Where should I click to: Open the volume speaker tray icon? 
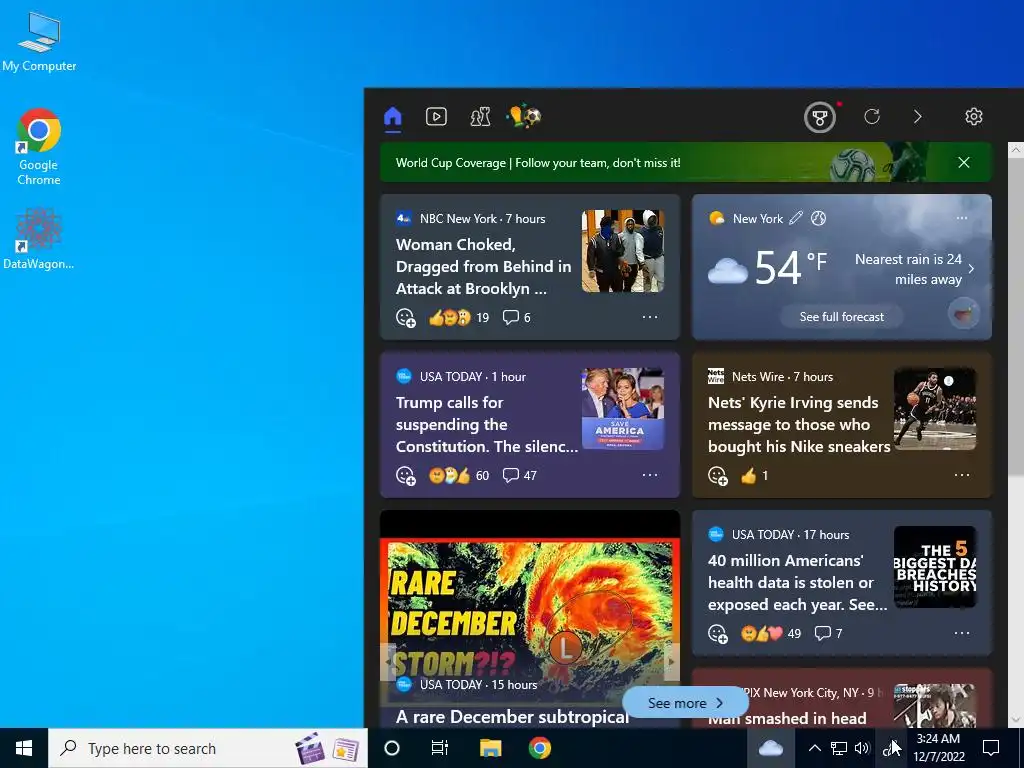pyautogui.click(x=862, y=748)
